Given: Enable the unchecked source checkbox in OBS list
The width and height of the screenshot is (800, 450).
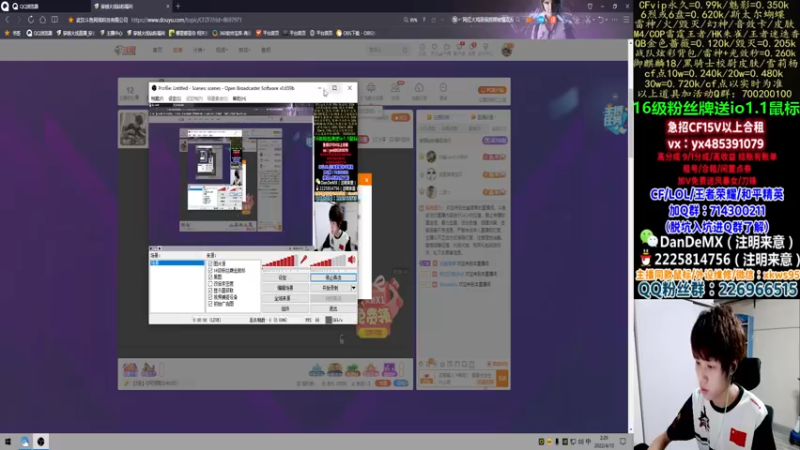Looking at the screenshot, I should 210,284.
